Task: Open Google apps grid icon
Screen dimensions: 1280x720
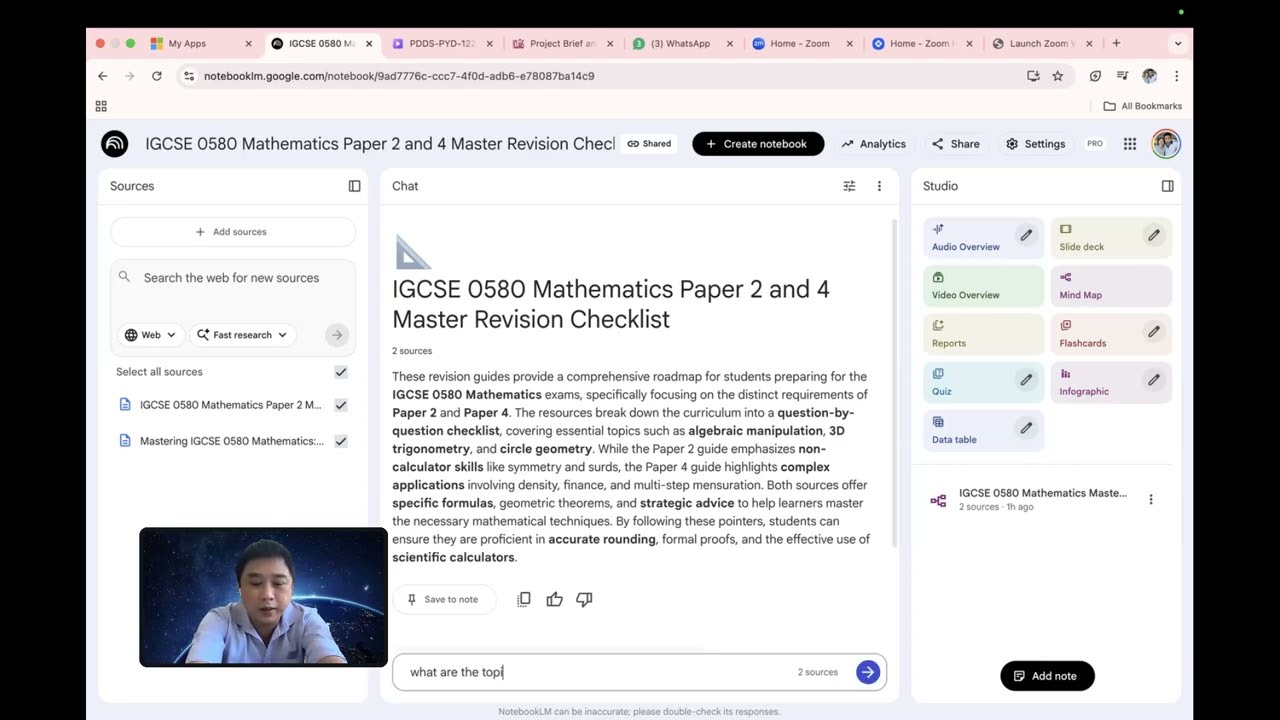Action: point(1130,144)
